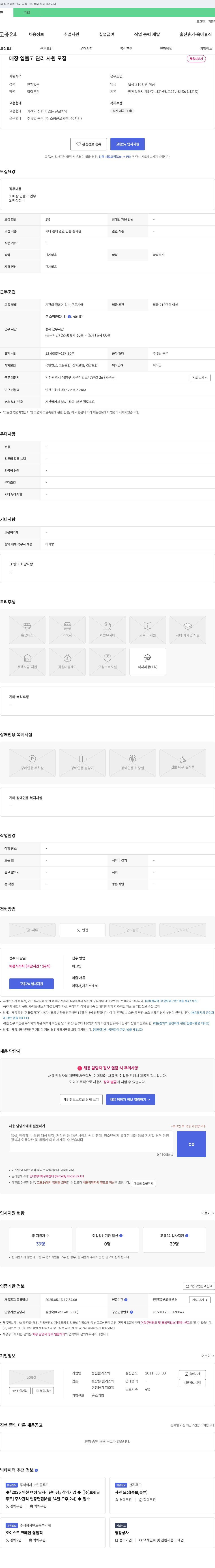Click the 고용24 입사지원 button under 접수 마감일
The image size is (215, 1568).
pyautogui.click(x=31, y=984)
